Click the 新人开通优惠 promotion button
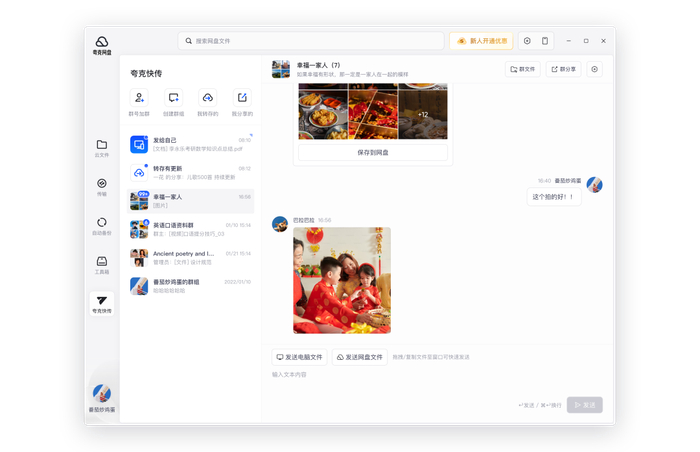700x452 pixels. (x=481, y=41)
